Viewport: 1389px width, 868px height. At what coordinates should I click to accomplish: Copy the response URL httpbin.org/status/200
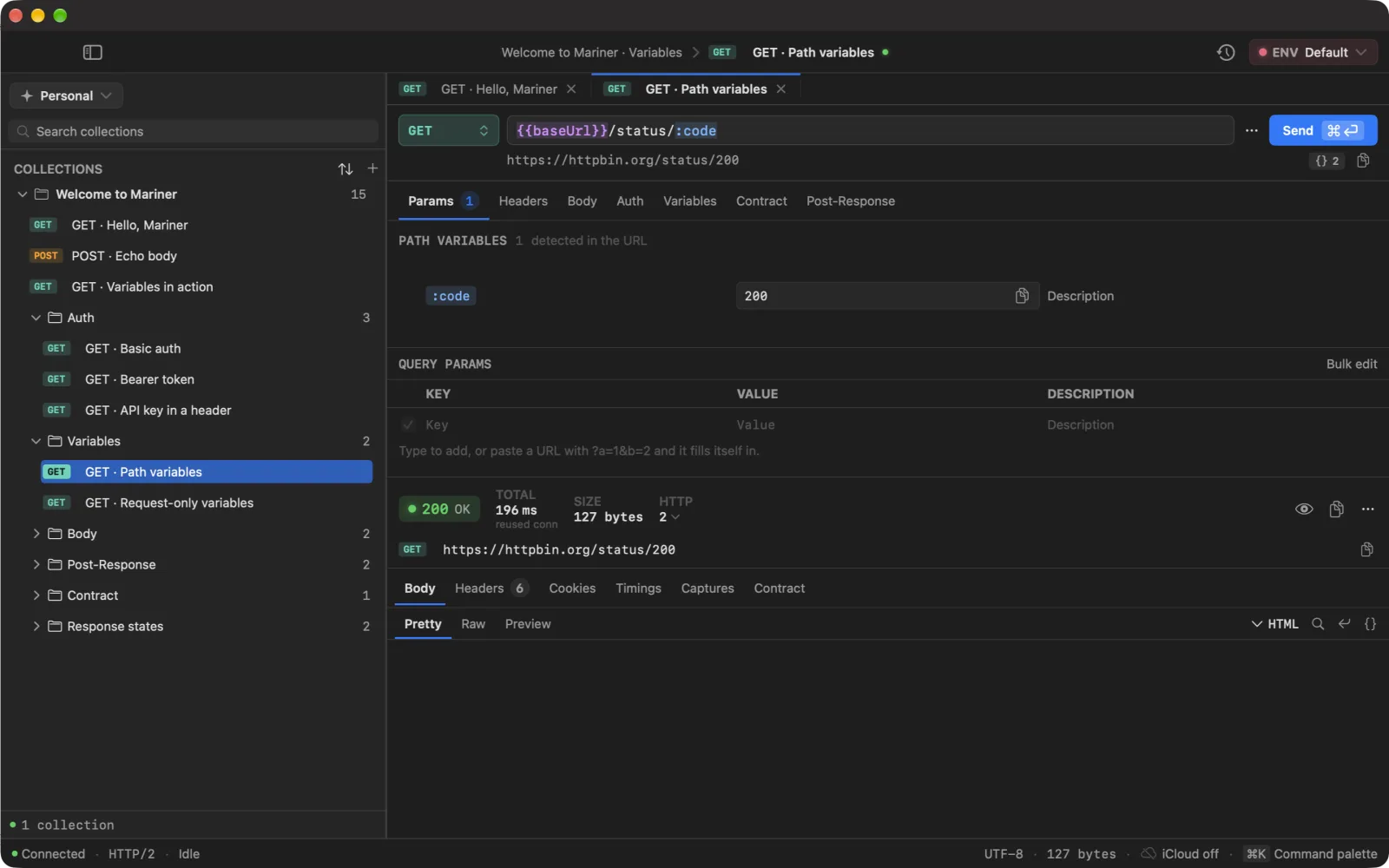tap(1366, 549)
